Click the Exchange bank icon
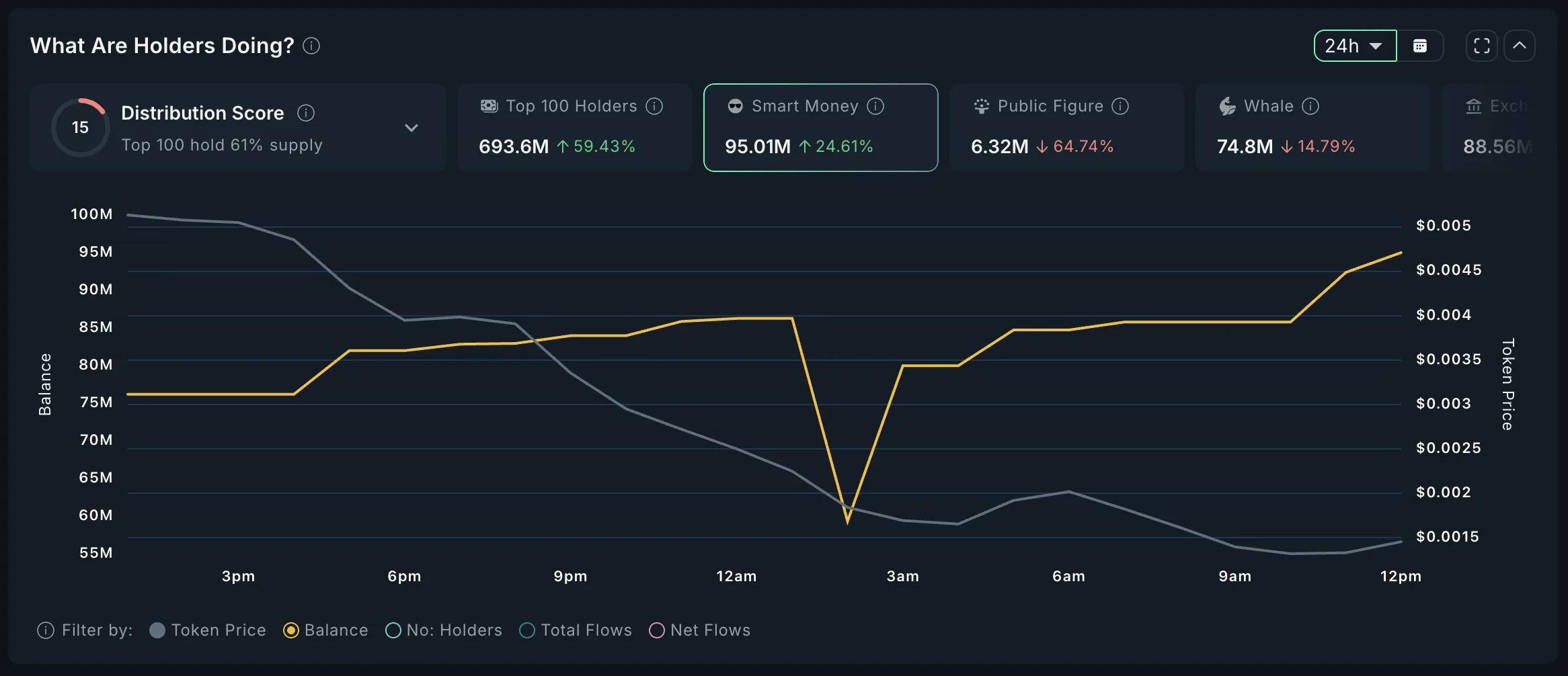The height and width of the screenshot is (676, 1568). point(1475,105)
